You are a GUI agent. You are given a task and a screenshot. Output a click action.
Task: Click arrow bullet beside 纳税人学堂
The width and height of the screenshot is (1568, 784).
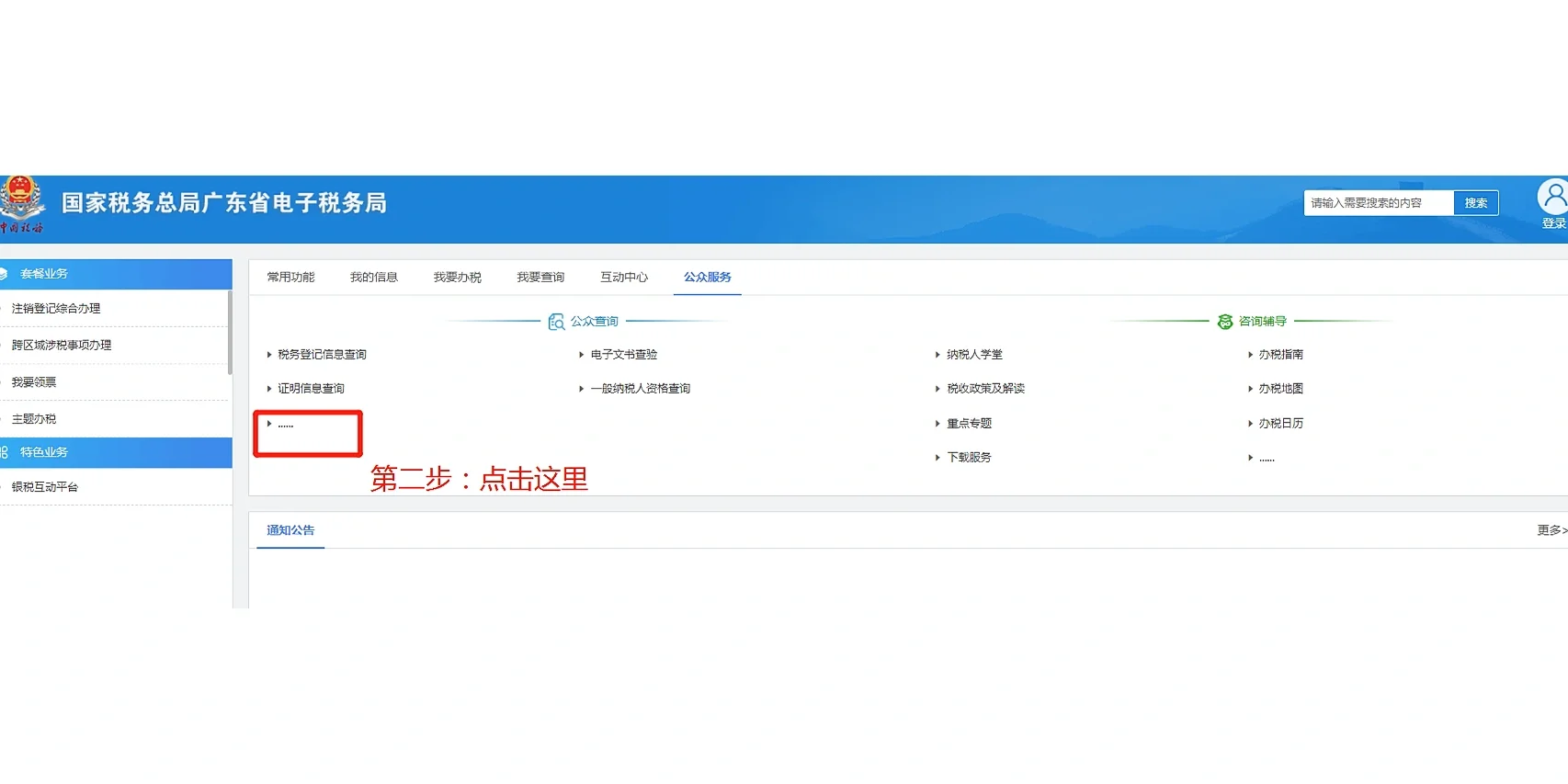[937, 355]
